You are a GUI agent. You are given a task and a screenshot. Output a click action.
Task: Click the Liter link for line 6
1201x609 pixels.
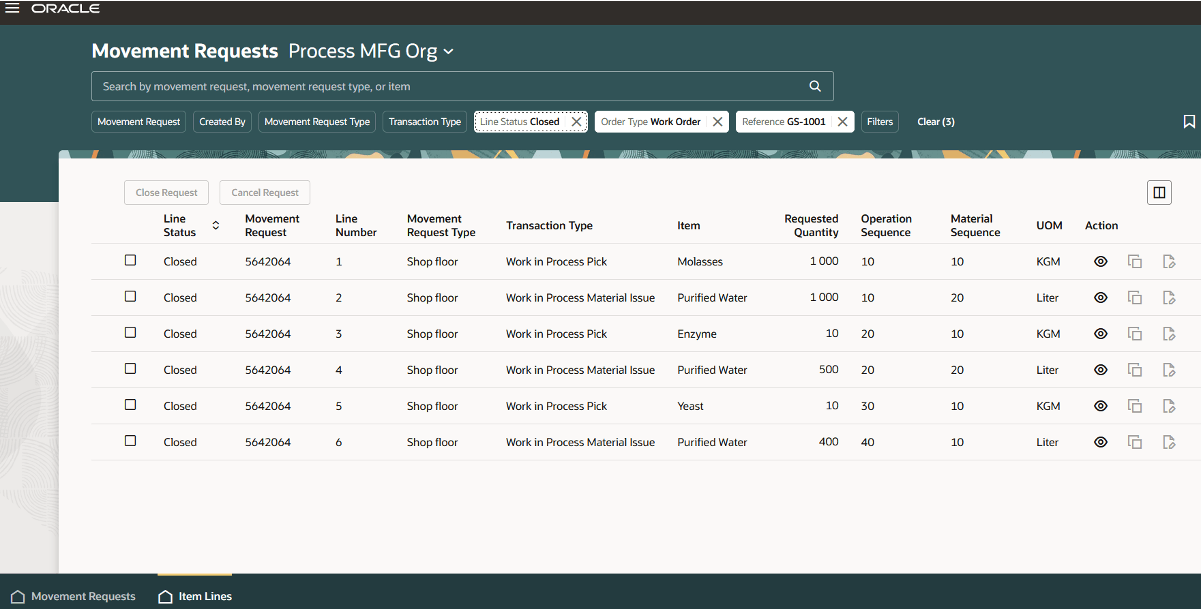[x=1047, y=442]
